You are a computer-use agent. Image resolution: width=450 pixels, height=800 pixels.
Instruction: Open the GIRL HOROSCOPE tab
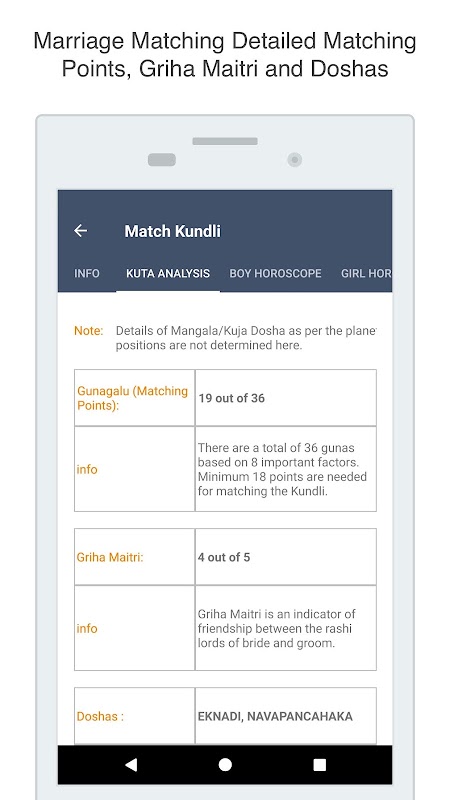pyautogui.click(x=366, y=273)
